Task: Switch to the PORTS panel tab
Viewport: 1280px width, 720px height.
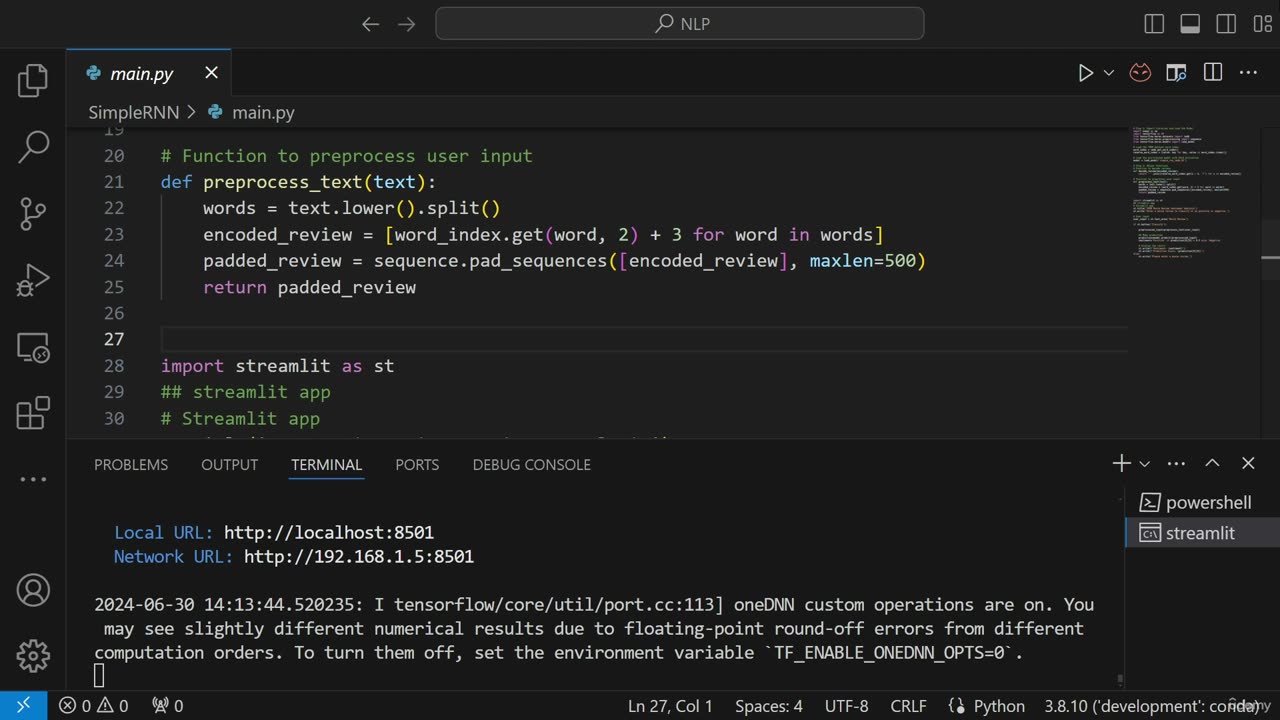Action: (x=417, y=465)
